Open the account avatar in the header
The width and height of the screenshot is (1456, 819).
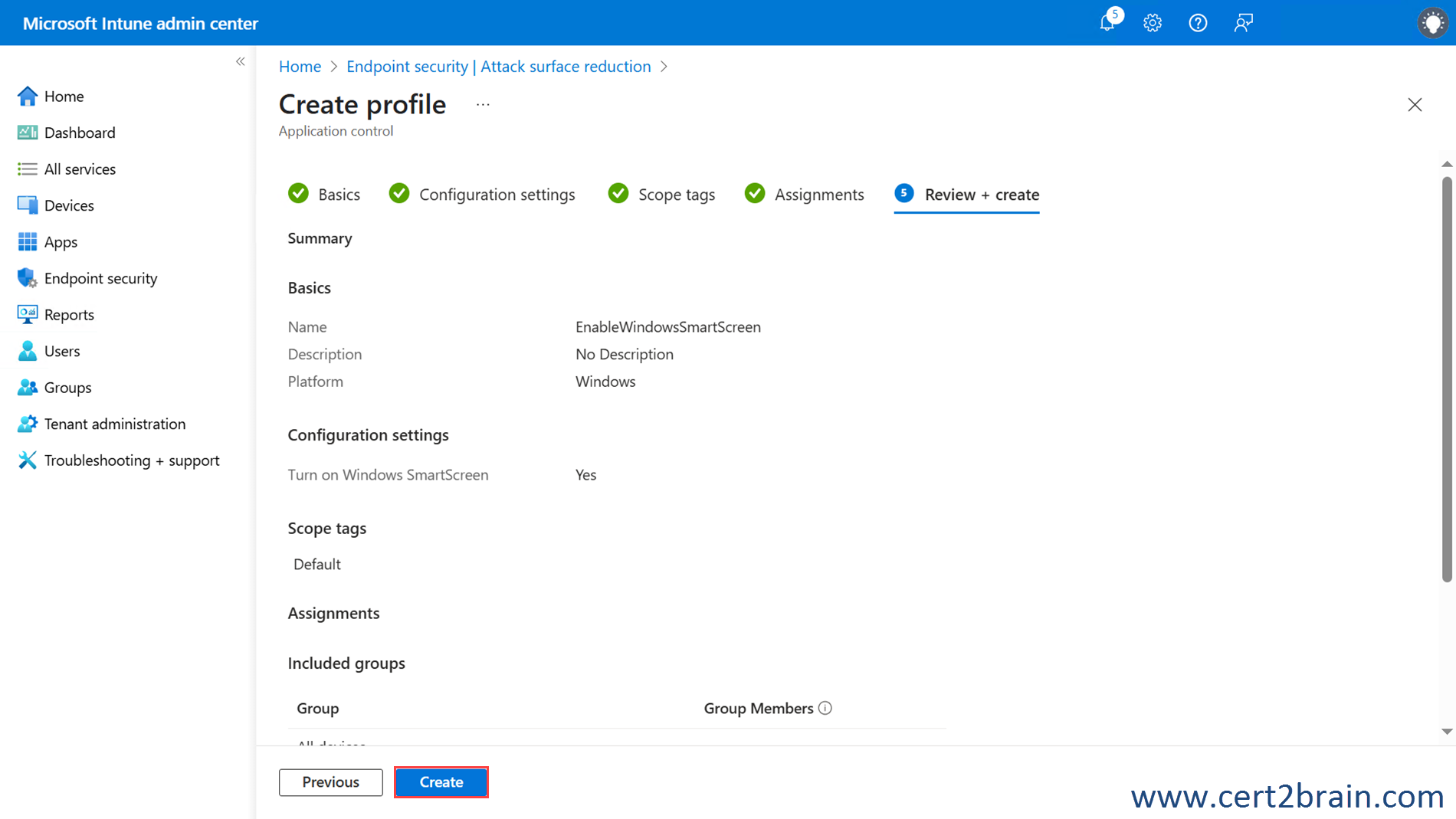1432,23
